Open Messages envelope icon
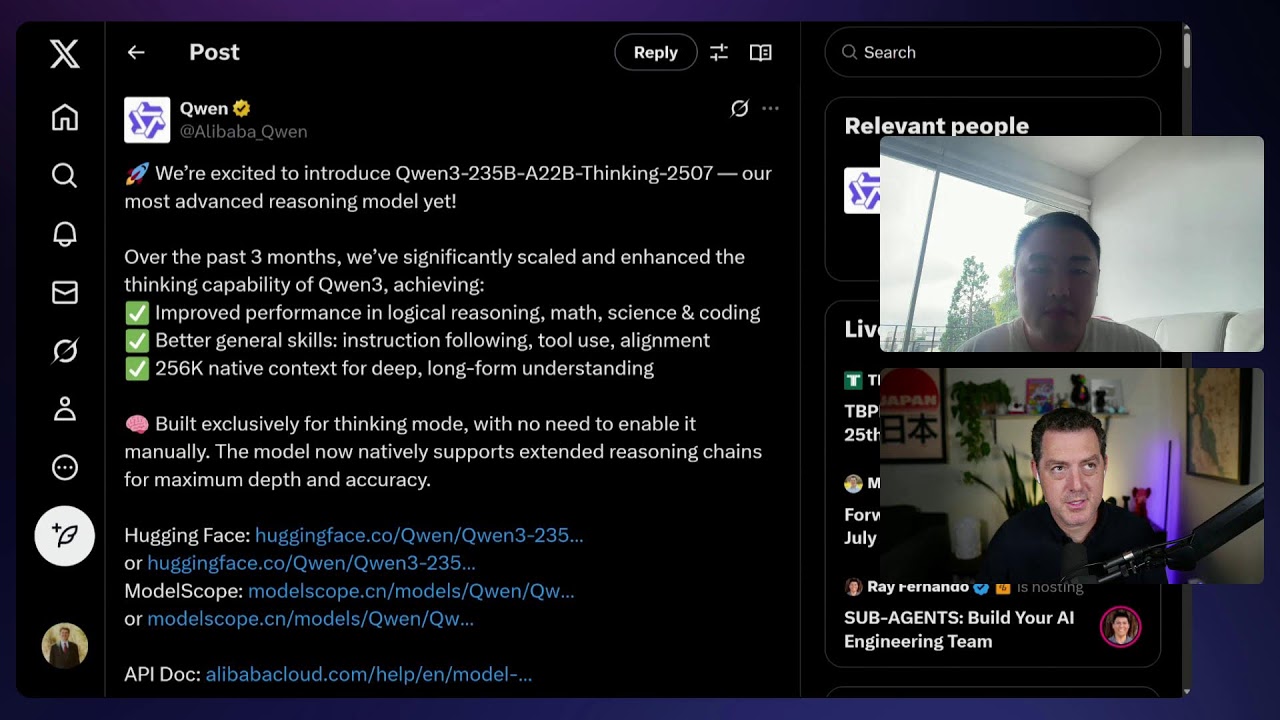This screenshot has width=1280, height=720. [65, 292]
